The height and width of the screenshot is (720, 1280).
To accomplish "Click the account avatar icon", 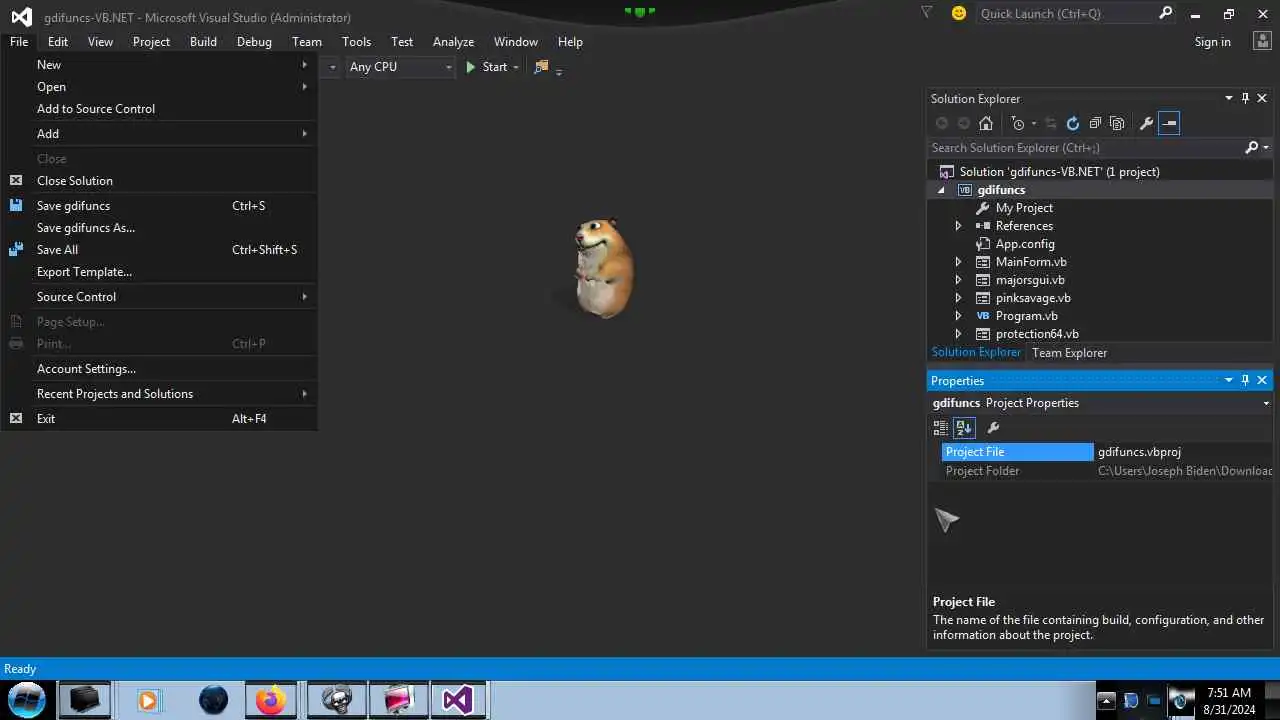I will tap(1262, 41).
